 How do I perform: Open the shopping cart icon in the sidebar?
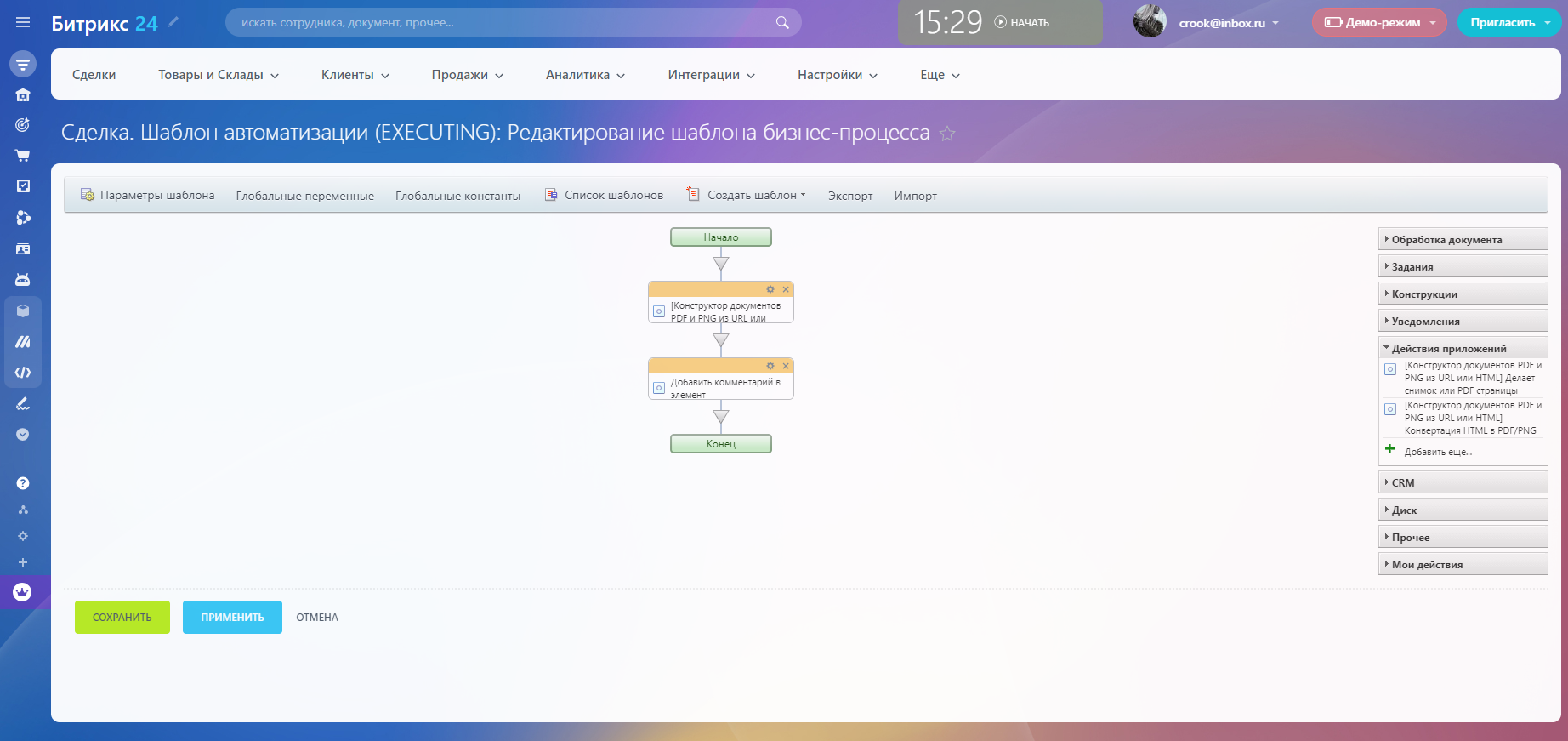[23, 156]
